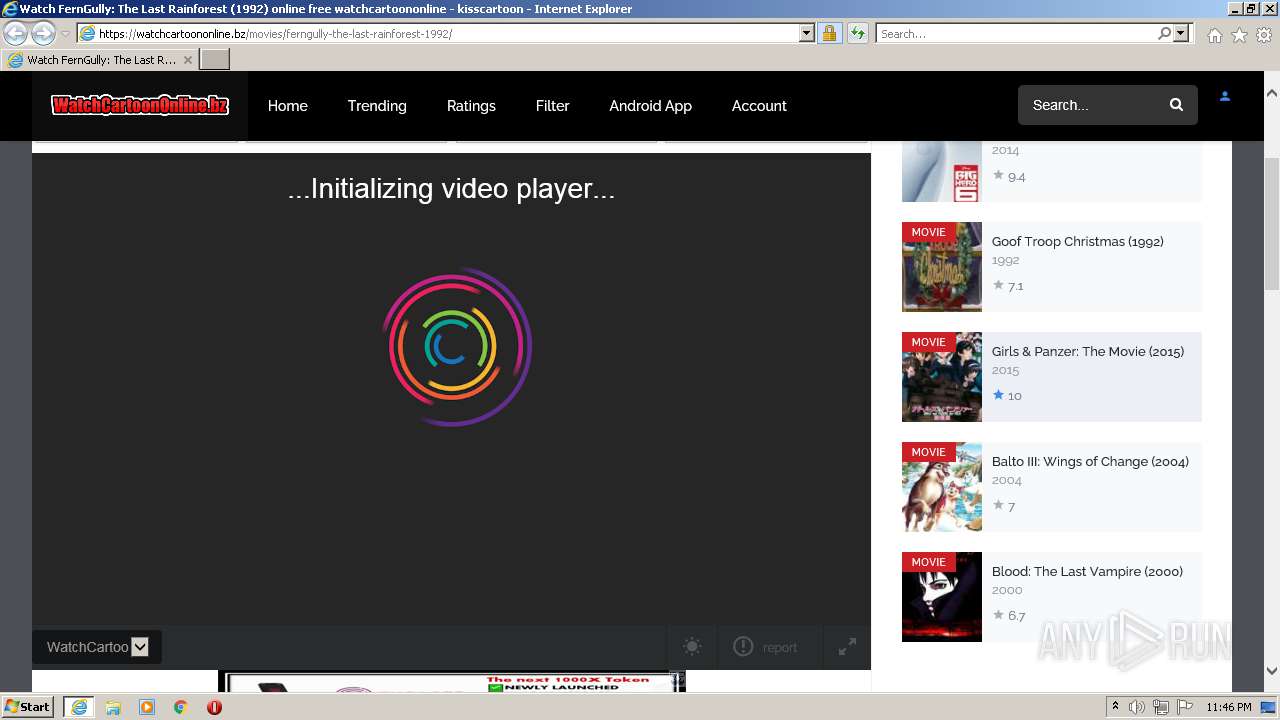The height and width of the screenshot is (720, 1280).
Task: Open the Trending page
Action: [377, 105]
